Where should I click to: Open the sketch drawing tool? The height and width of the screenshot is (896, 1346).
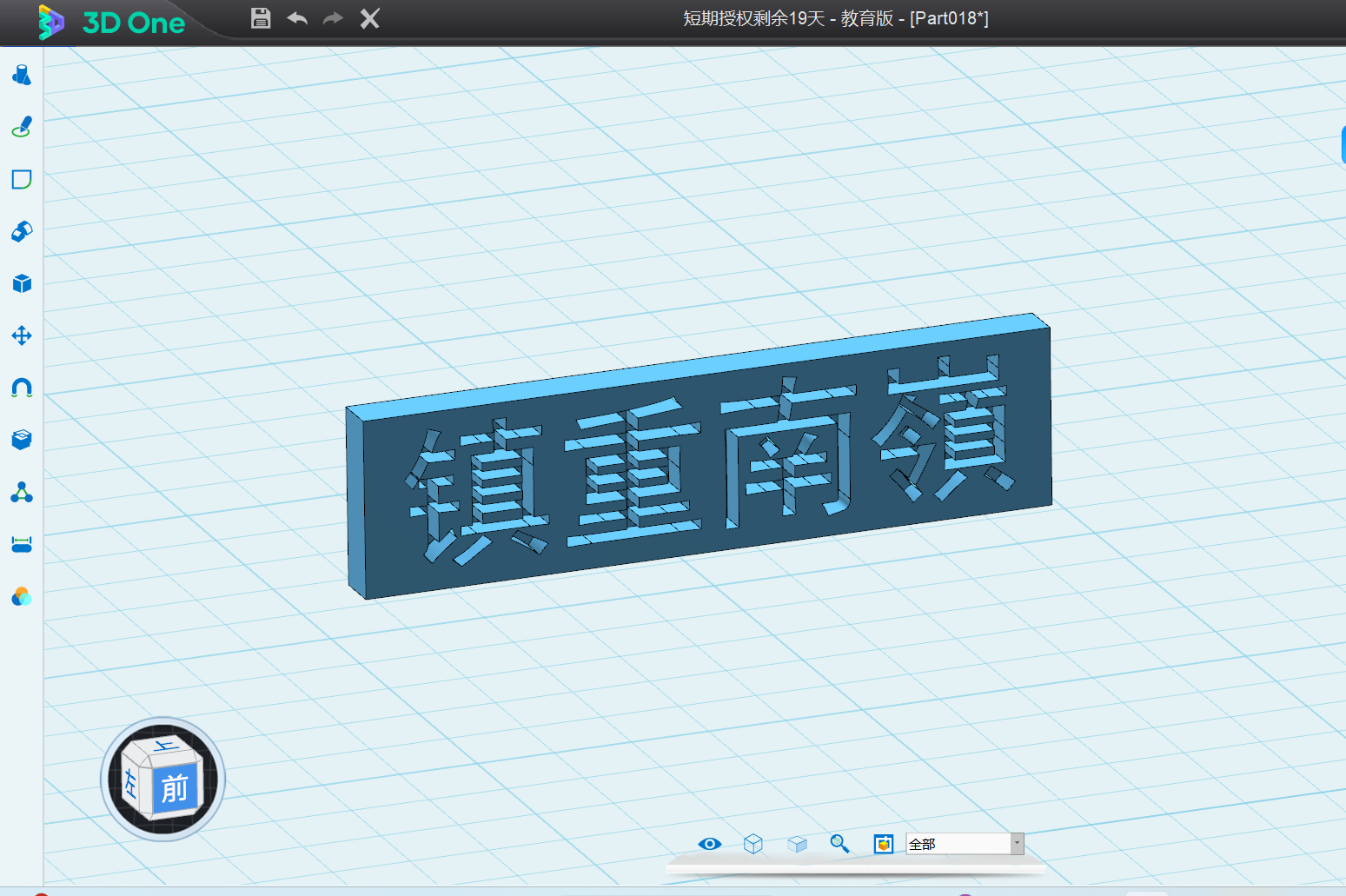(22, 128)
